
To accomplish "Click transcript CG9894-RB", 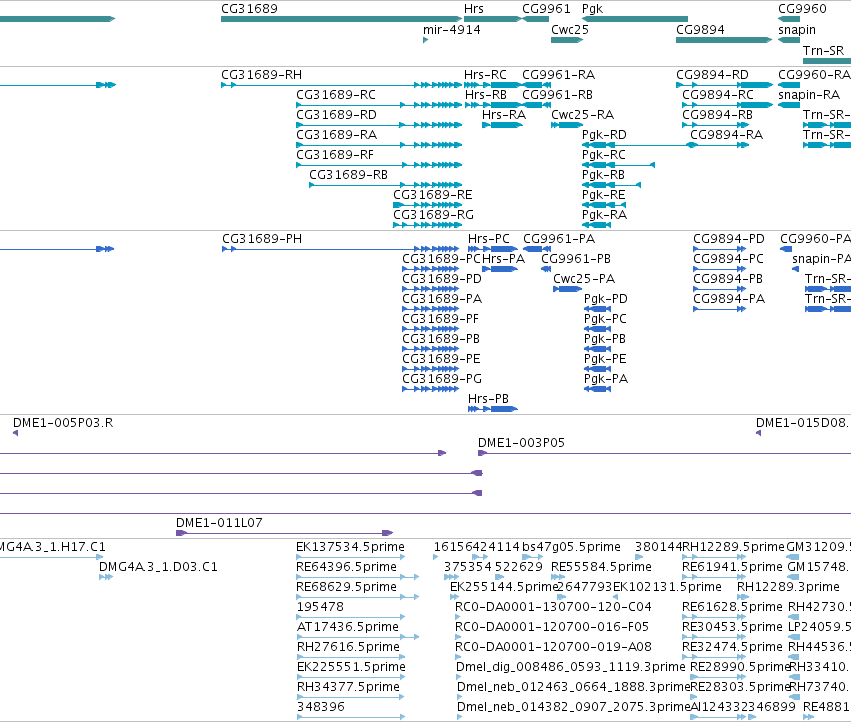I will (716, 125).
